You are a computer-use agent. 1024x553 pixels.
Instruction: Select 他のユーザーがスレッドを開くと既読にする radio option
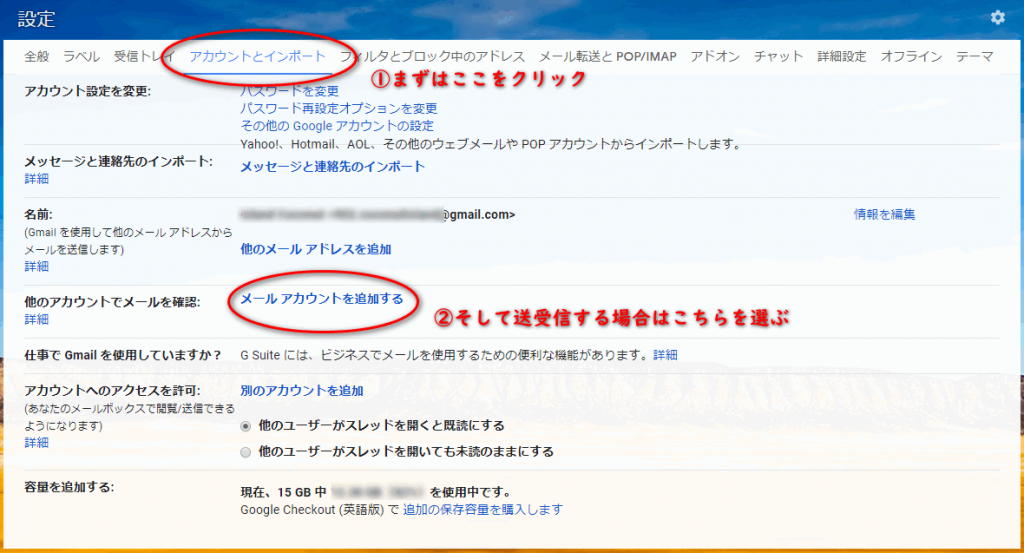coord(246,426)
